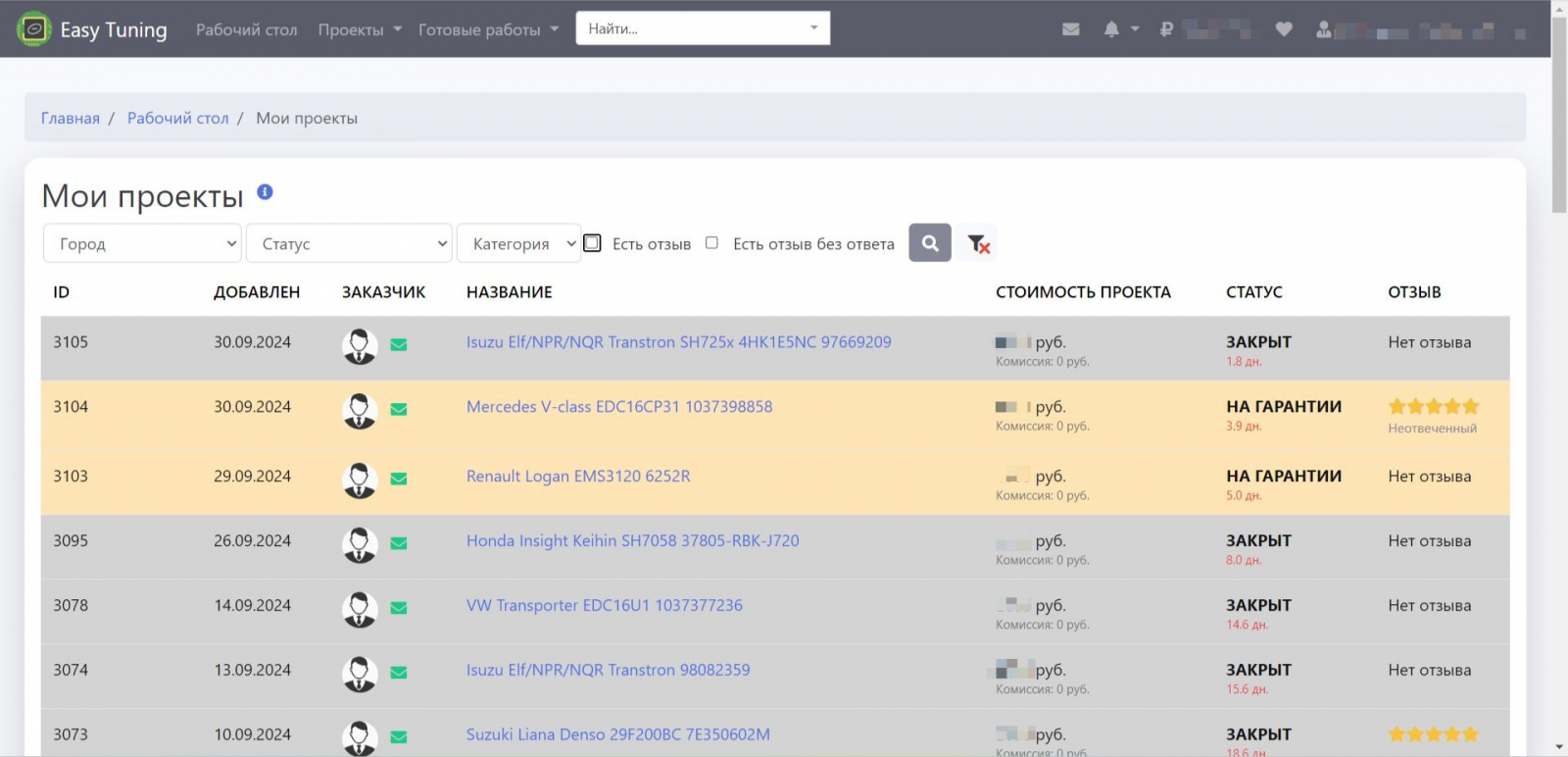Click НА ГАРАНТИИ status of project 3104
1568x757 pixels.
coord(1284,407)
